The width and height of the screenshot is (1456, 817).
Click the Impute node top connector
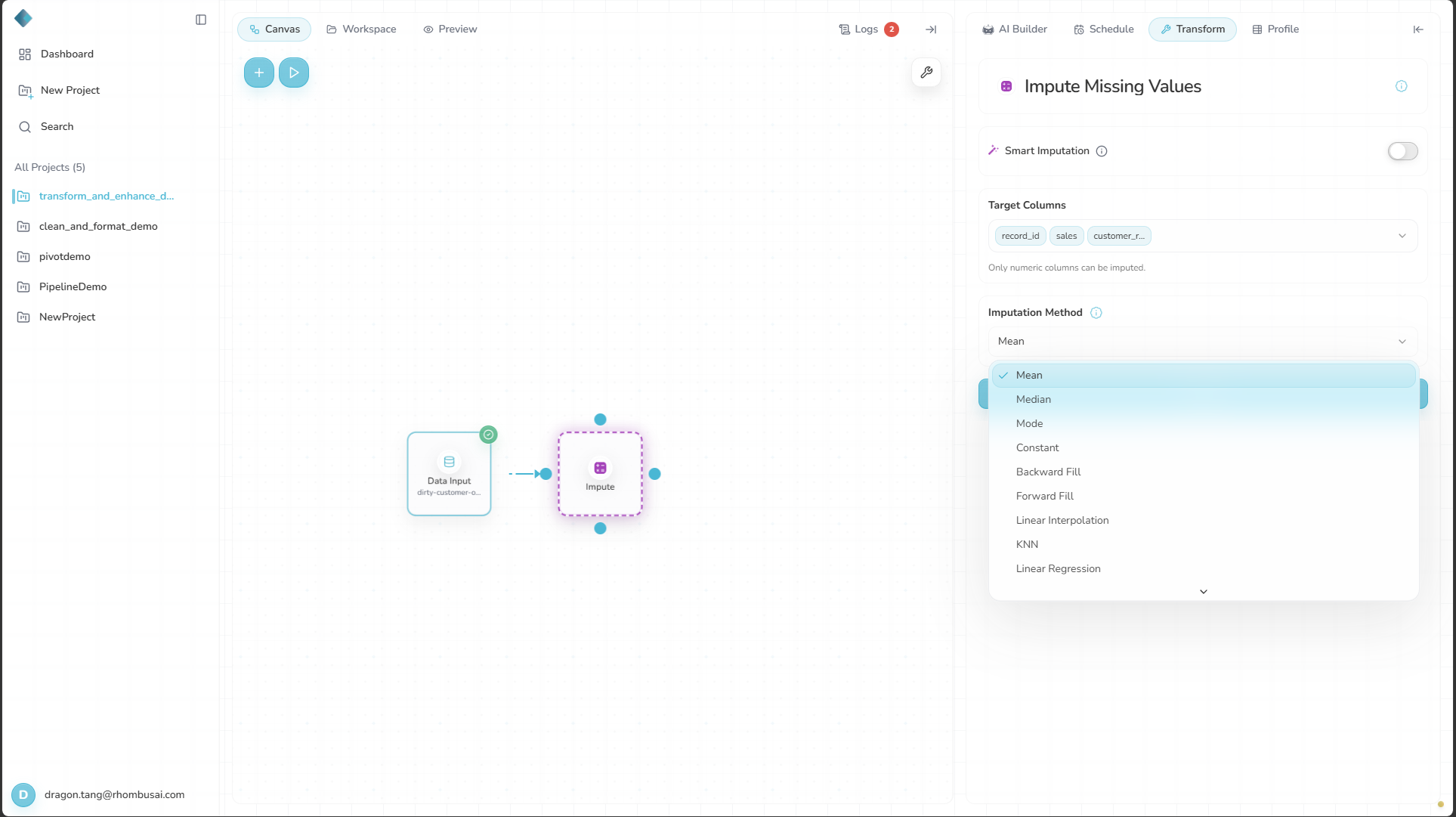coord(600,419)
